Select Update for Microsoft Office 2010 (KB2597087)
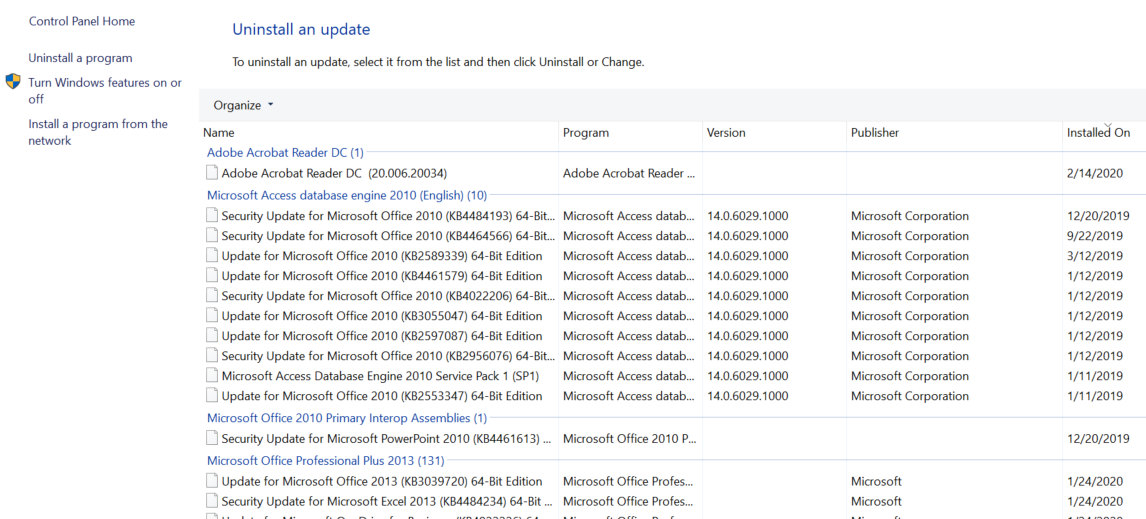Image resolution: width=1146 pixels, height=519 pixels. click(x=382, y=336)
